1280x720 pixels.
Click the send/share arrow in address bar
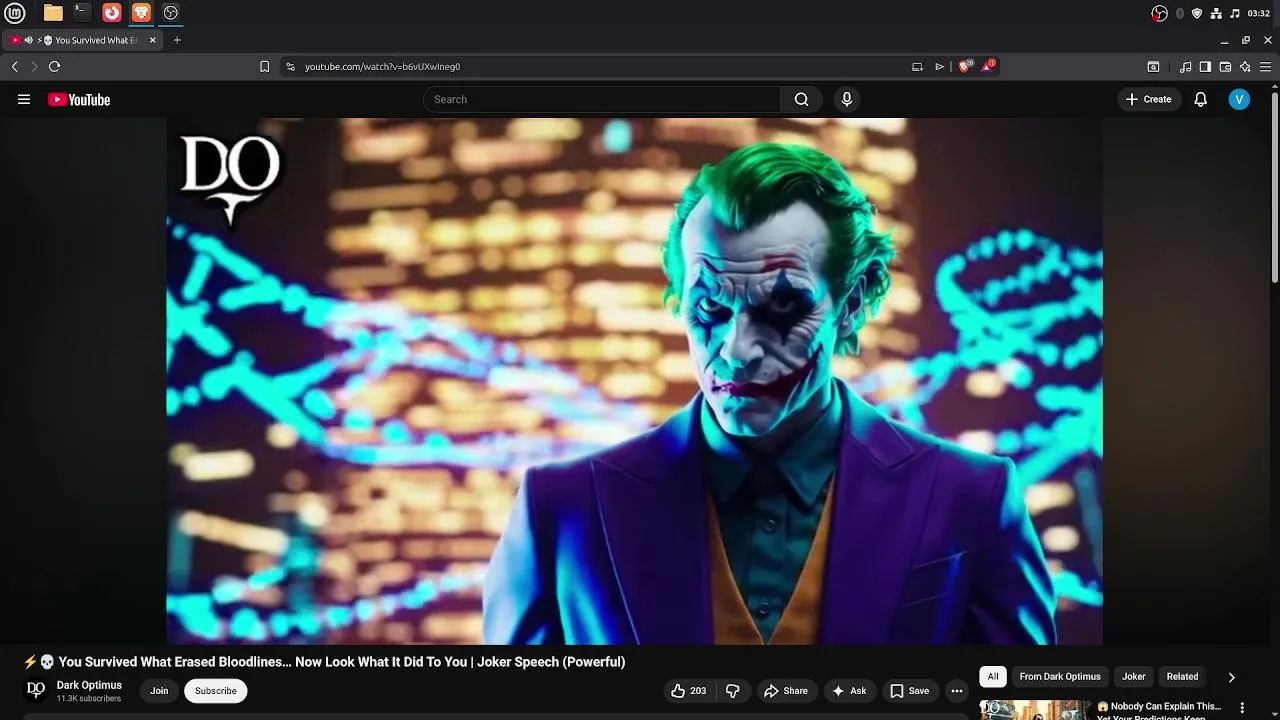(940, 66)
